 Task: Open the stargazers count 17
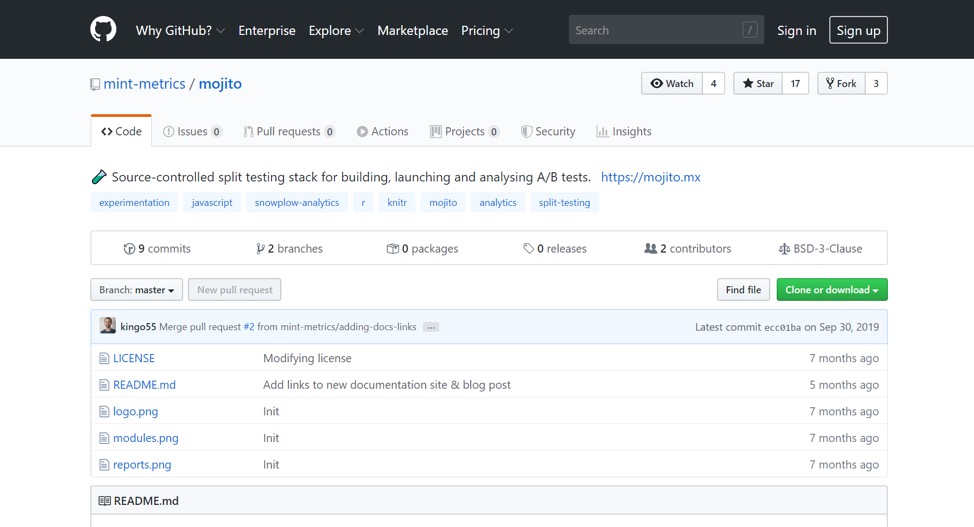click(796, 83)
